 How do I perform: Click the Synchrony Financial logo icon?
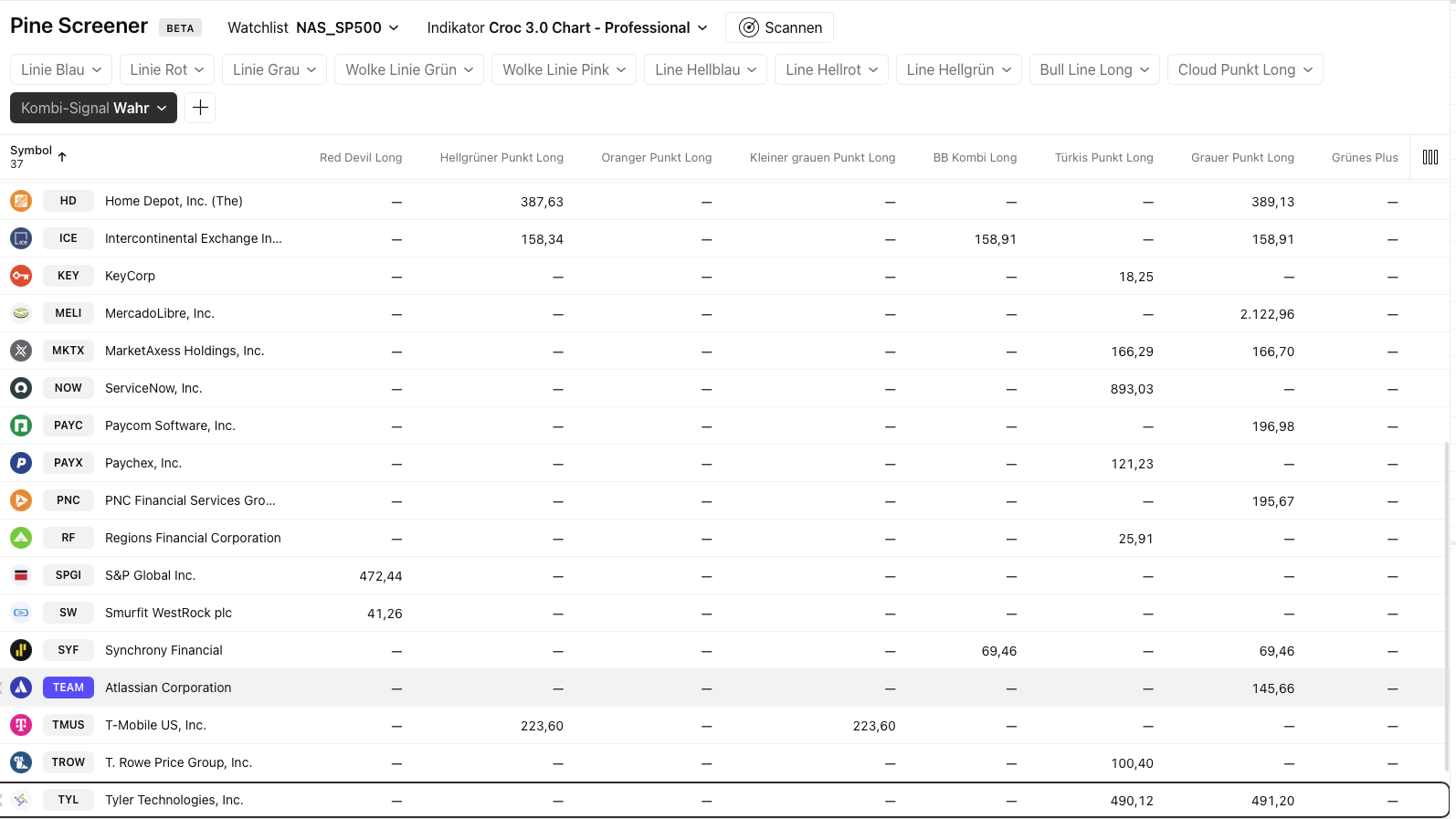(x=21, y=650)
